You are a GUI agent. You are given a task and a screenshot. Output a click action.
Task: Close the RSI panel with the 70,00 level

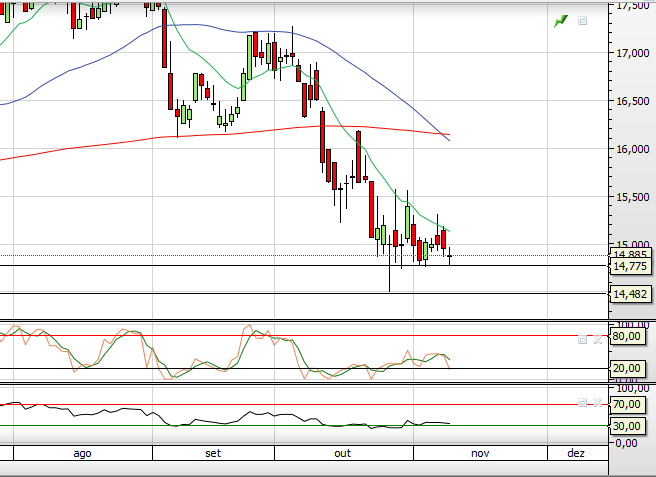[x=597, y=403]
